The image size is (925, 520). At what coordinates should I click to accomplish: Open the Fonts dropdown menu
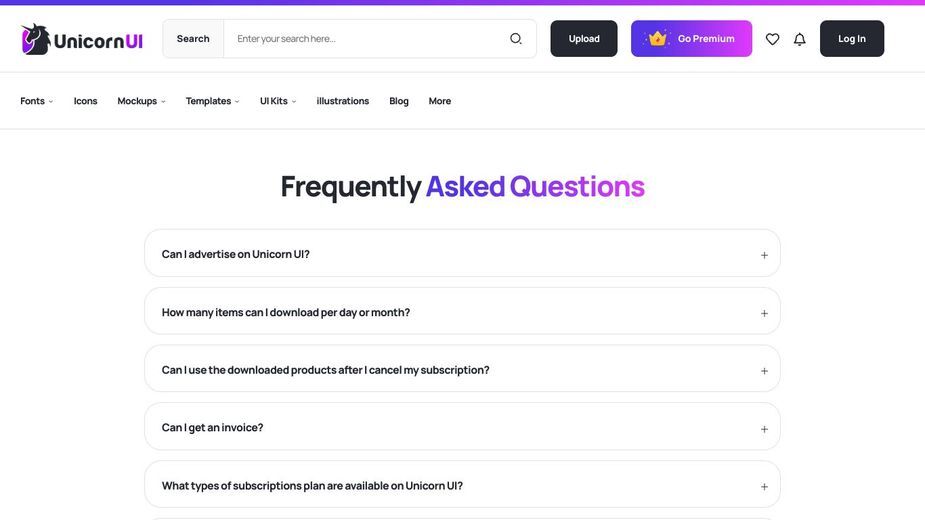[x=37, y=101]
